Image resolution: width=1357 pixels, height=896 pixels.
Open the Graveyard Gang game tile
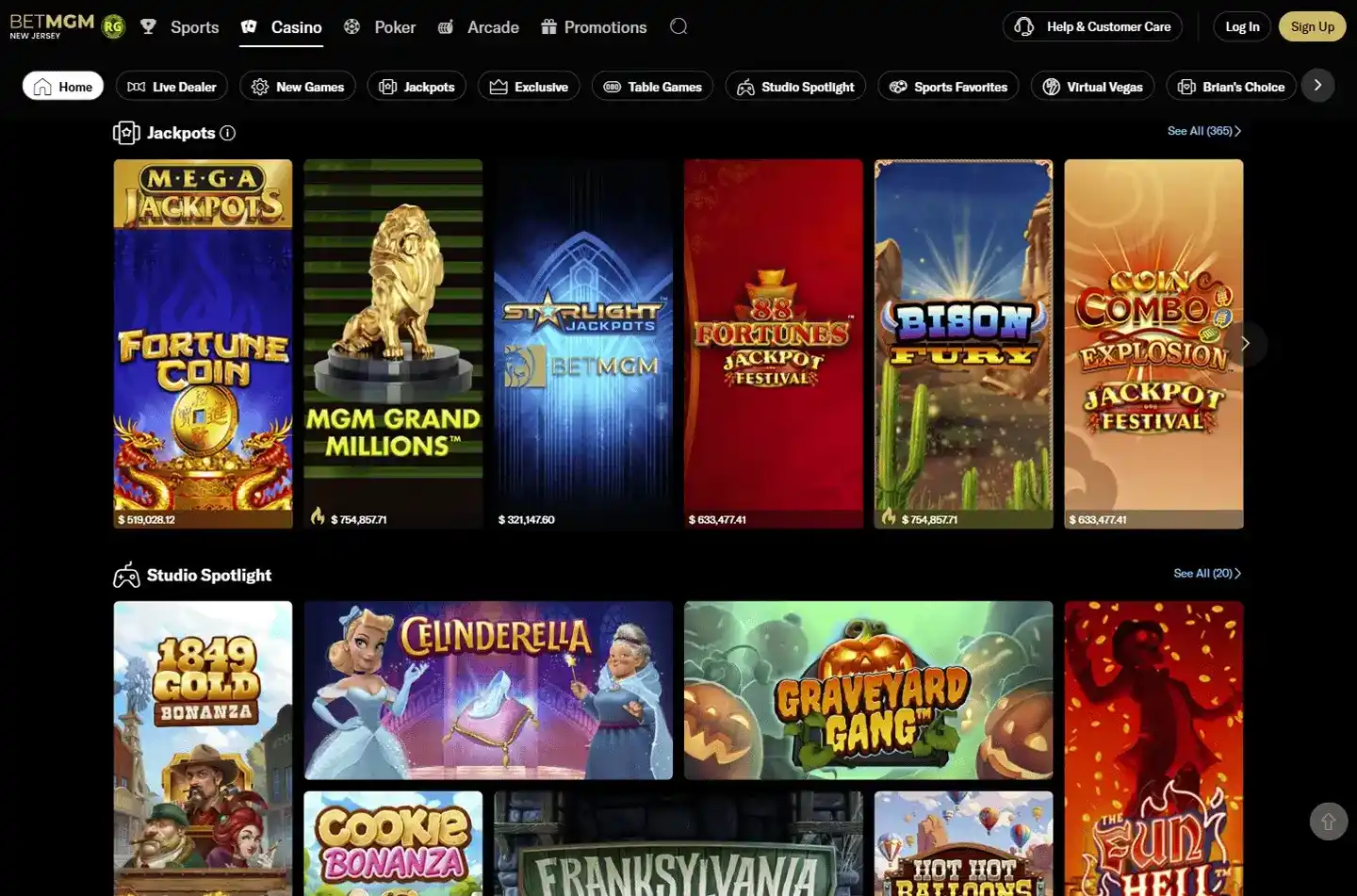click(x=868, y=690)
